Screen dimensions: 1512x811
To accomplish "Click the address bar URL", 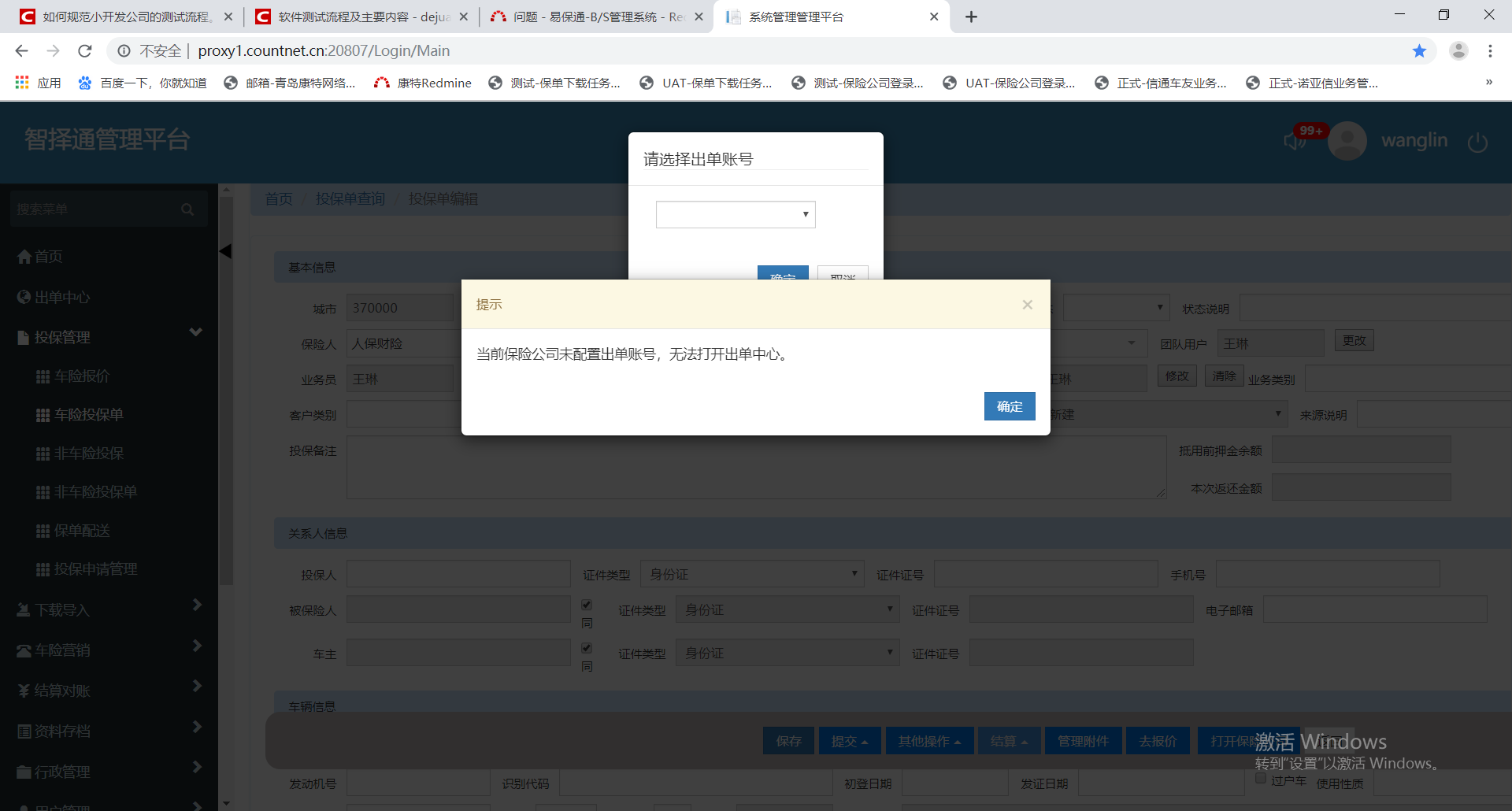I will point(324,51).
